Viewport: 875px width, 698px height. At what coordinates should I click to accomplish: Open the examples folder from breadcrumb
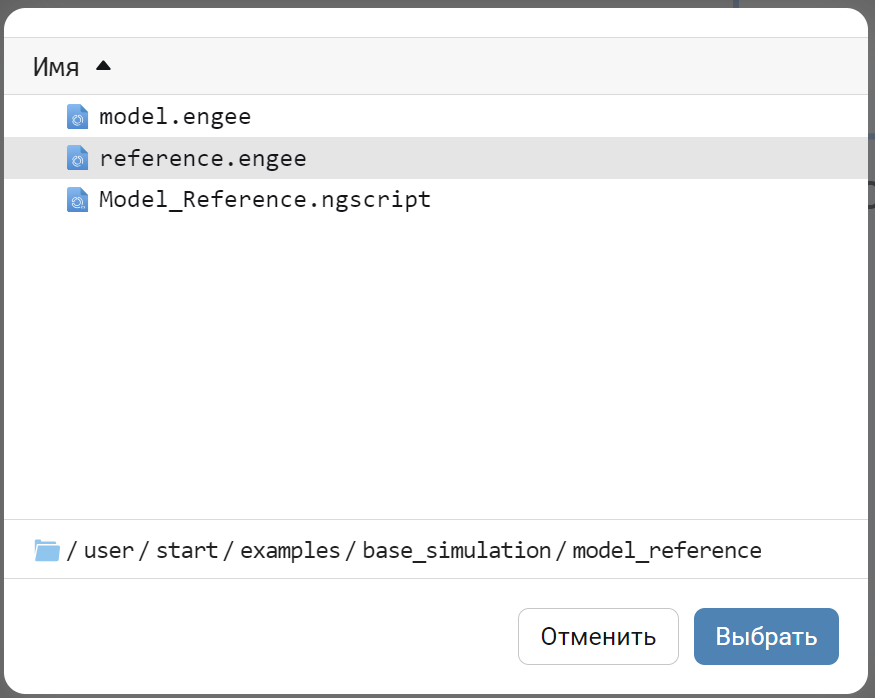pos(290,550)
